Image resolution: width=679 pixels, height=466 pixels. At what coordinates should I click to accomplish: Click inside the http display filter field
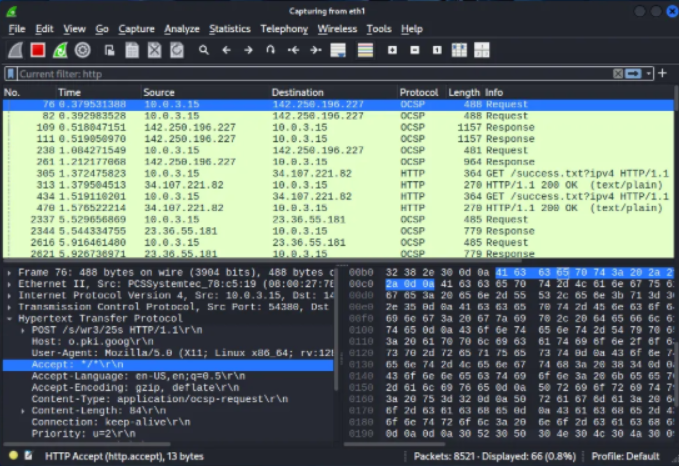[x=300, y=73]
